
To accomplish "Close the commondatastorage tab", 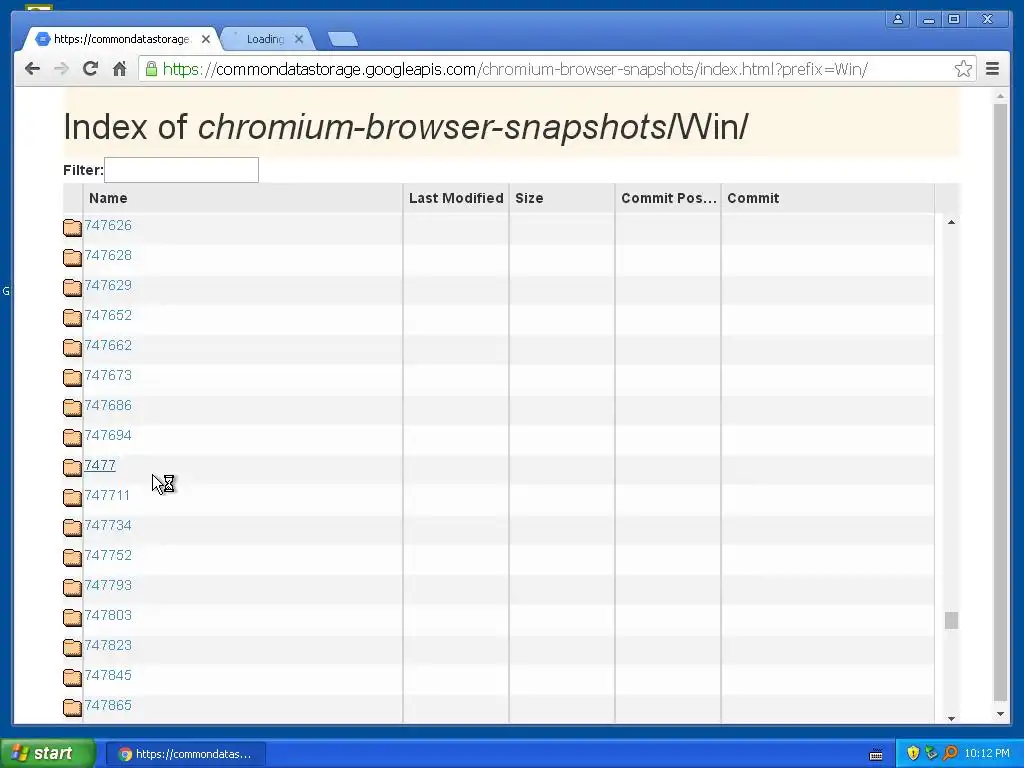I will 206,39.
